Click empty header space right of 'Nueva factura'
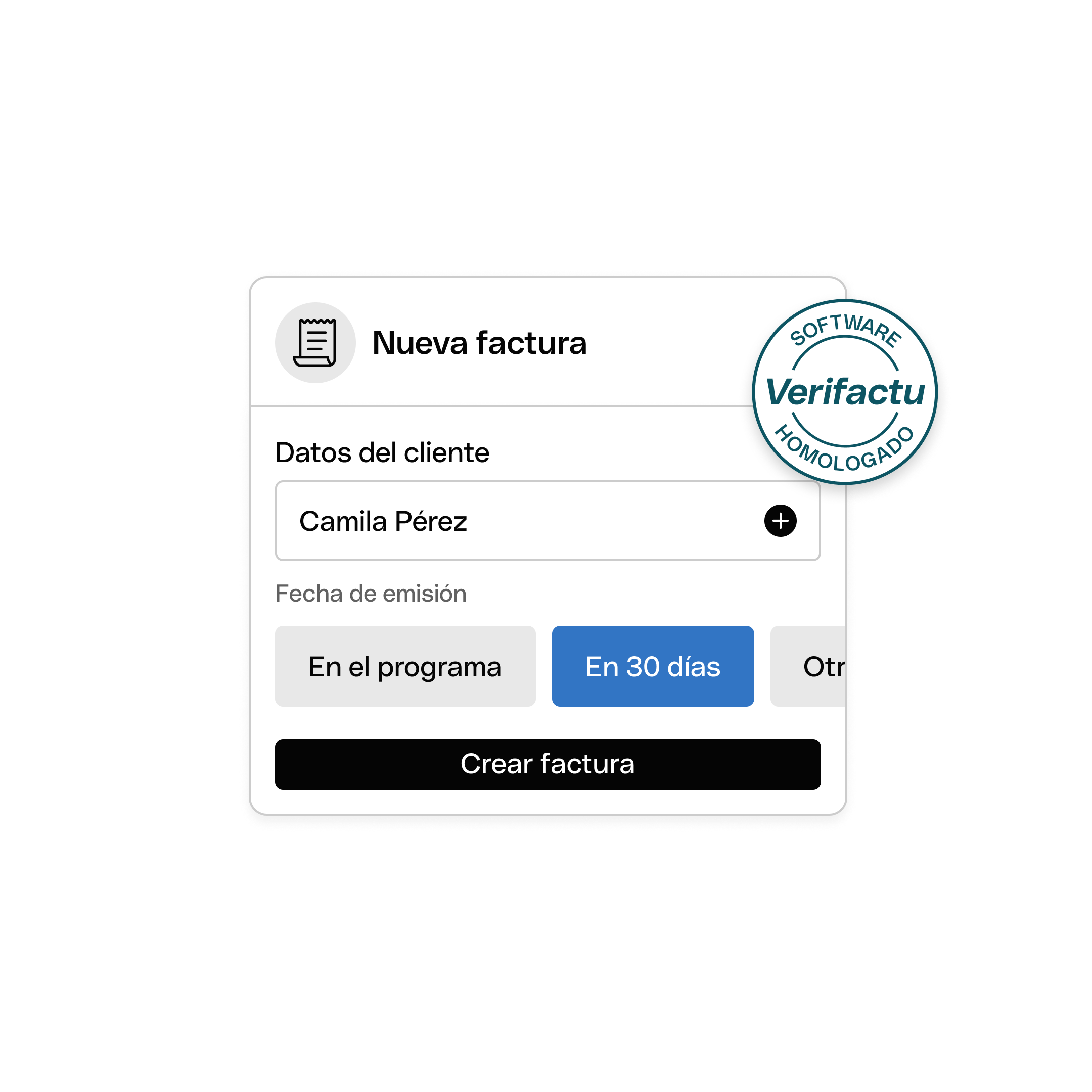This screenshot has width=1092, height=1092. [667, 343]
